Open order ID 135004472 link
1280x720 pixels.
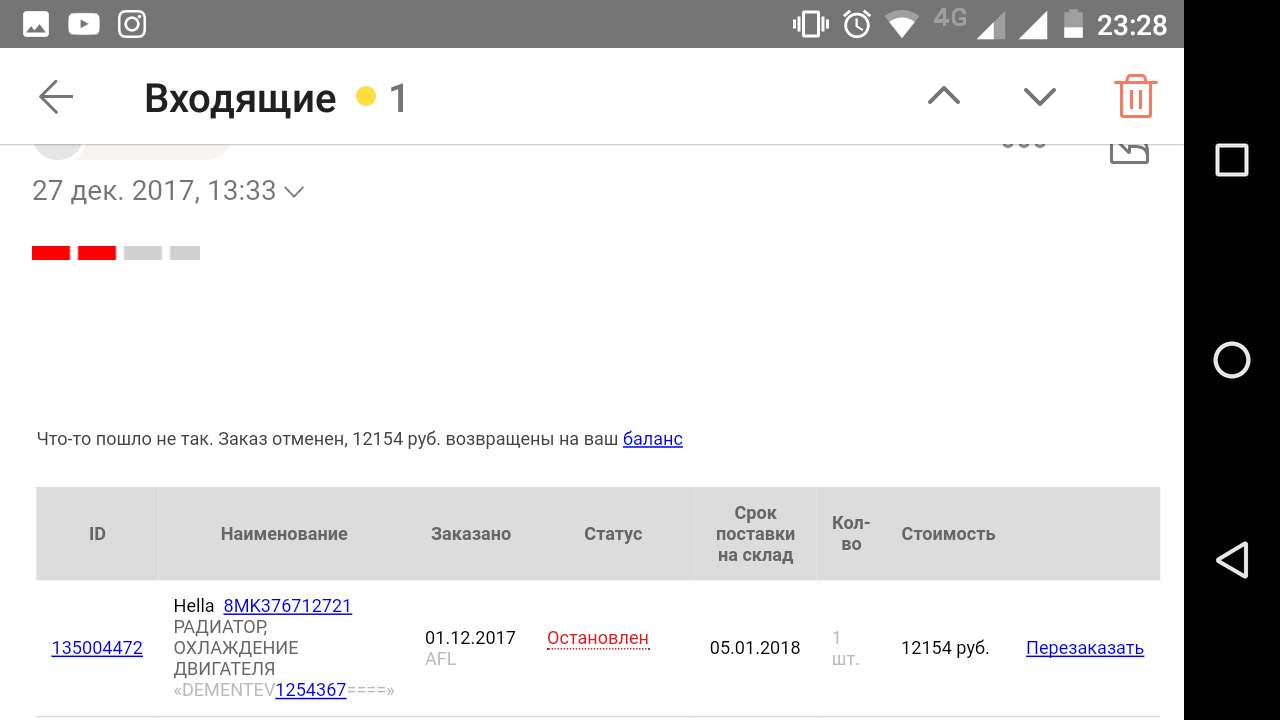click(97, 648)
